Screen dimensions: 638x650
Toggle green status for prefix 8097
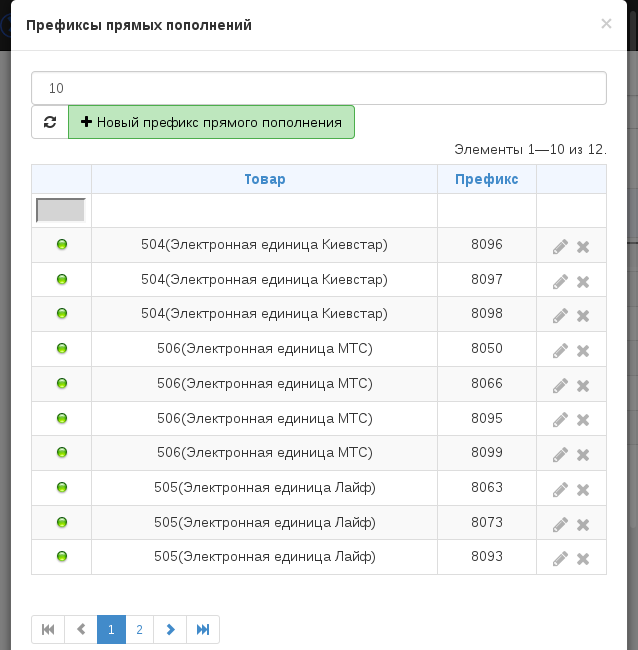[62, 279]
